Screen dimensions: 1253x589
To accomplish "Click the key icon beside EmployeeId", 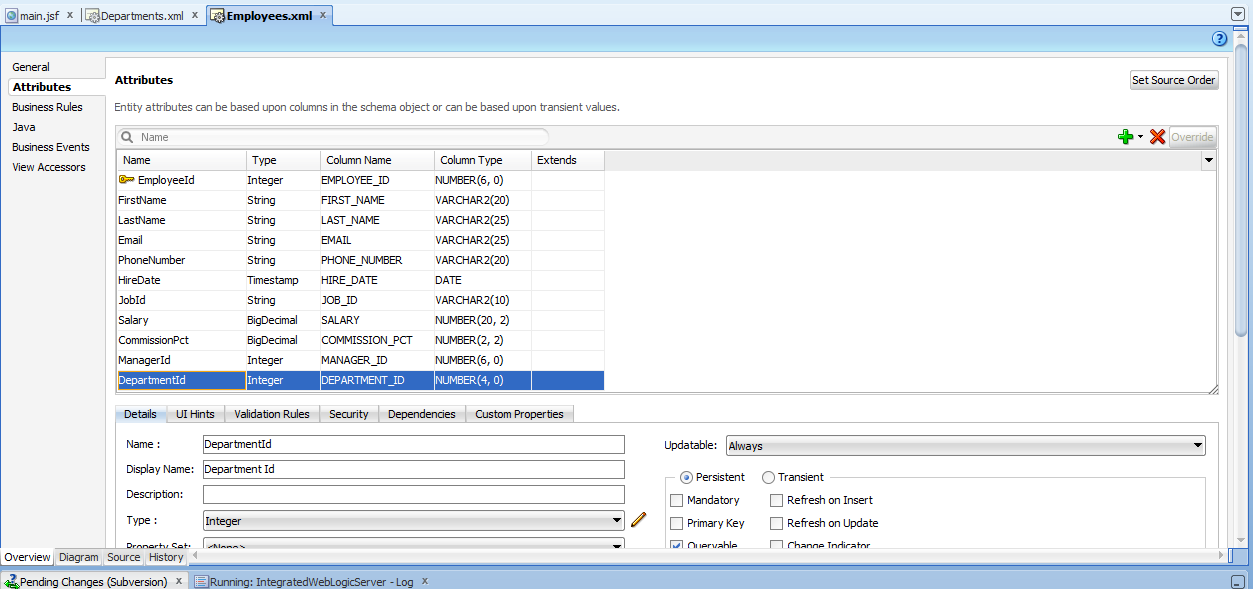I will coord(127,179).
